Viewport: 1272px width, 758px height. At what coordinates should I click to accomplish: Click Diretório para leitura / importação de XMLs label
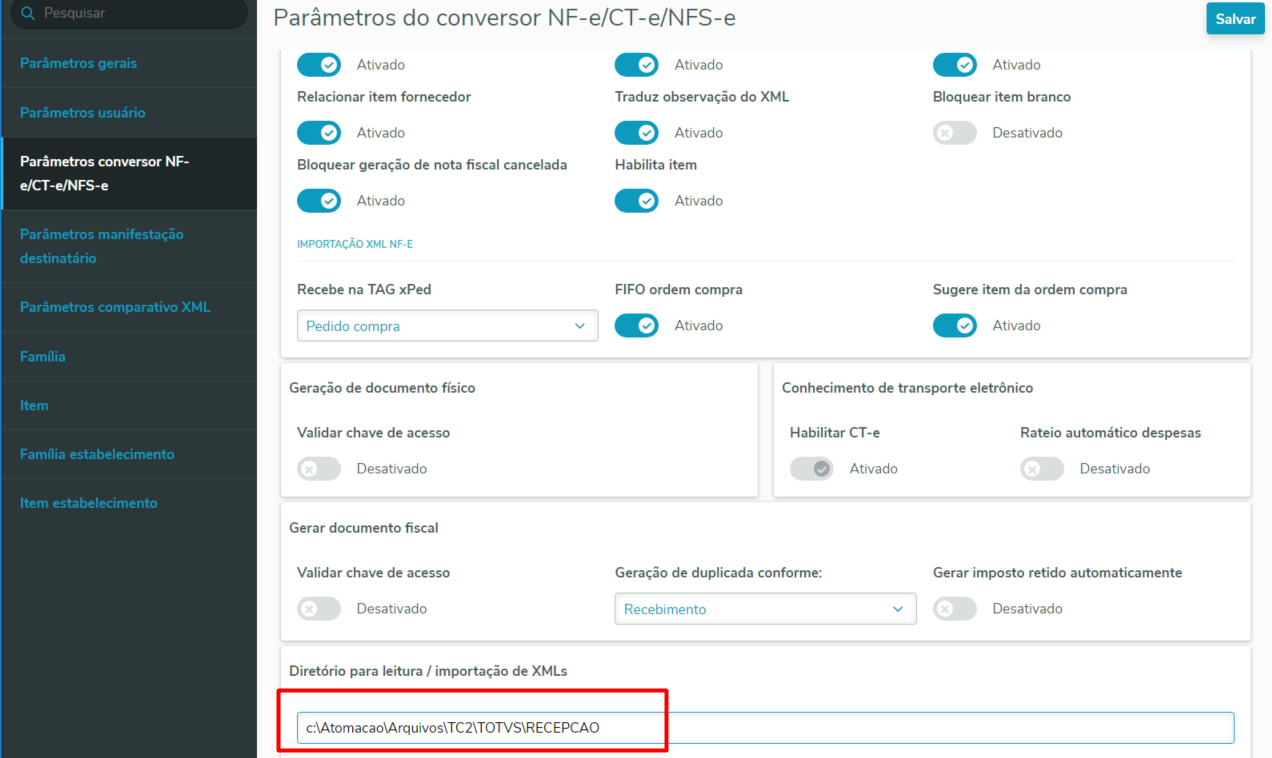pyautogui.click(x=428, y=671)
